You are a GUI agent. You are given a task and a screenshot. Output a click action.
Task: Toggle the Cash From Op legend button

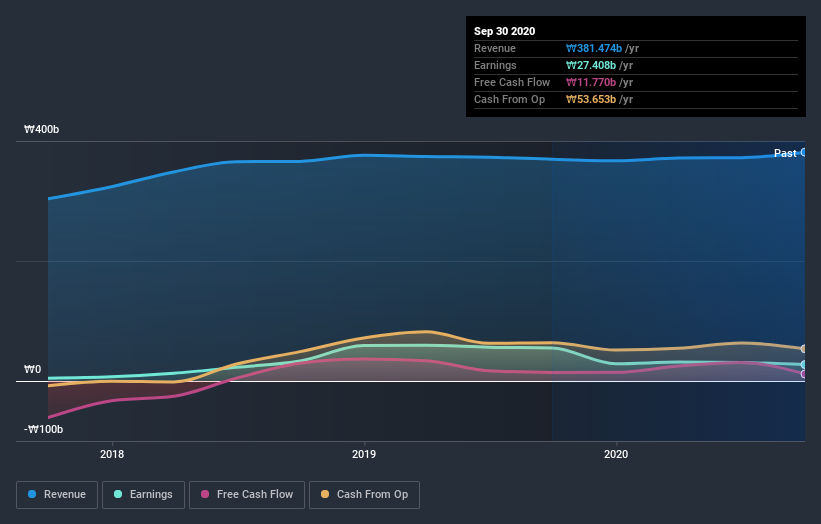pos(364,495)
